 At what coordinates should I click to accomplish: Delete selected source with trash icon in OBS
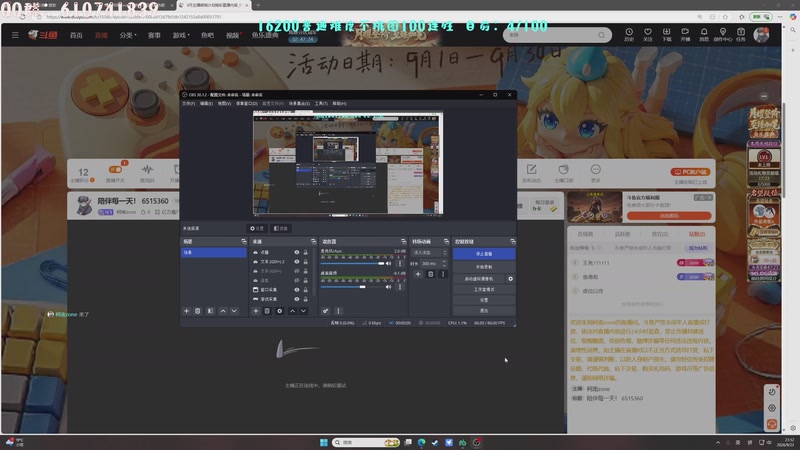(267, 311)
